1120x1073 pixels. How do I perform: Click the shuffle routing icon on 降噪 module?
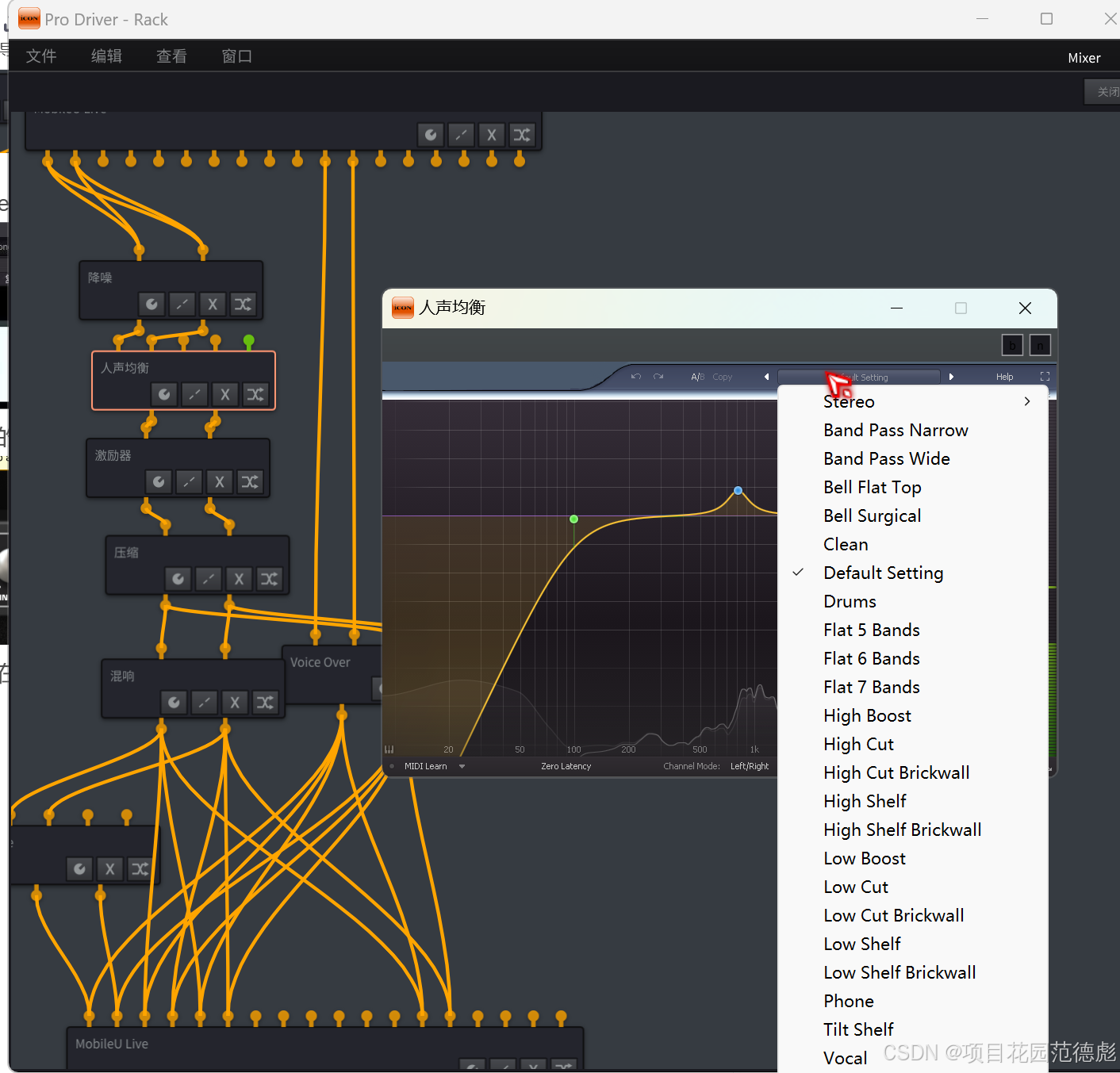[x=243, y=304]
